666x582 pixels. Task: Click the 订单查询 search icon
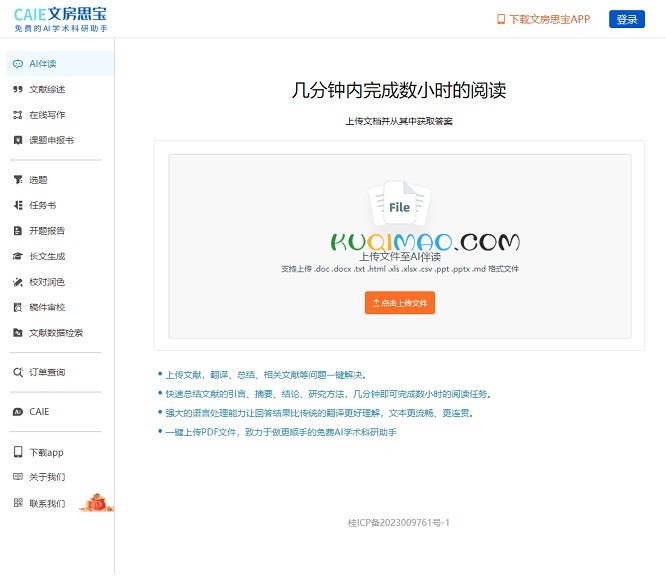point(17,372)
